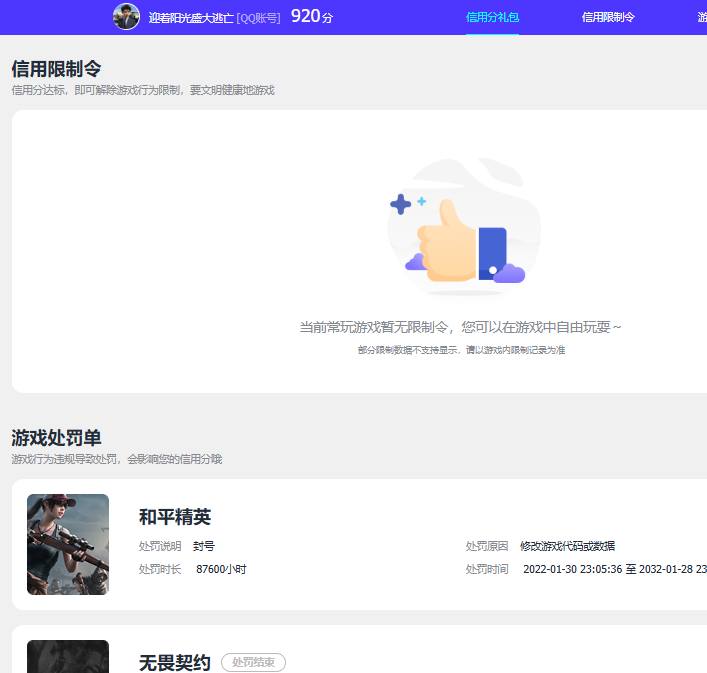The image size is (707, 673).
Task: Switch to the 信用分礼包 tab
Action: click(492, 17)
